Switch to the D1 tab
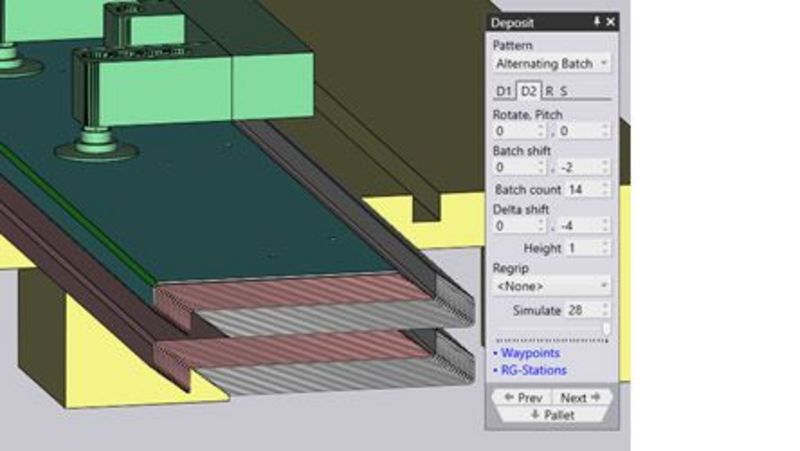This screenshot has width=800, height=451. (504, 92)
